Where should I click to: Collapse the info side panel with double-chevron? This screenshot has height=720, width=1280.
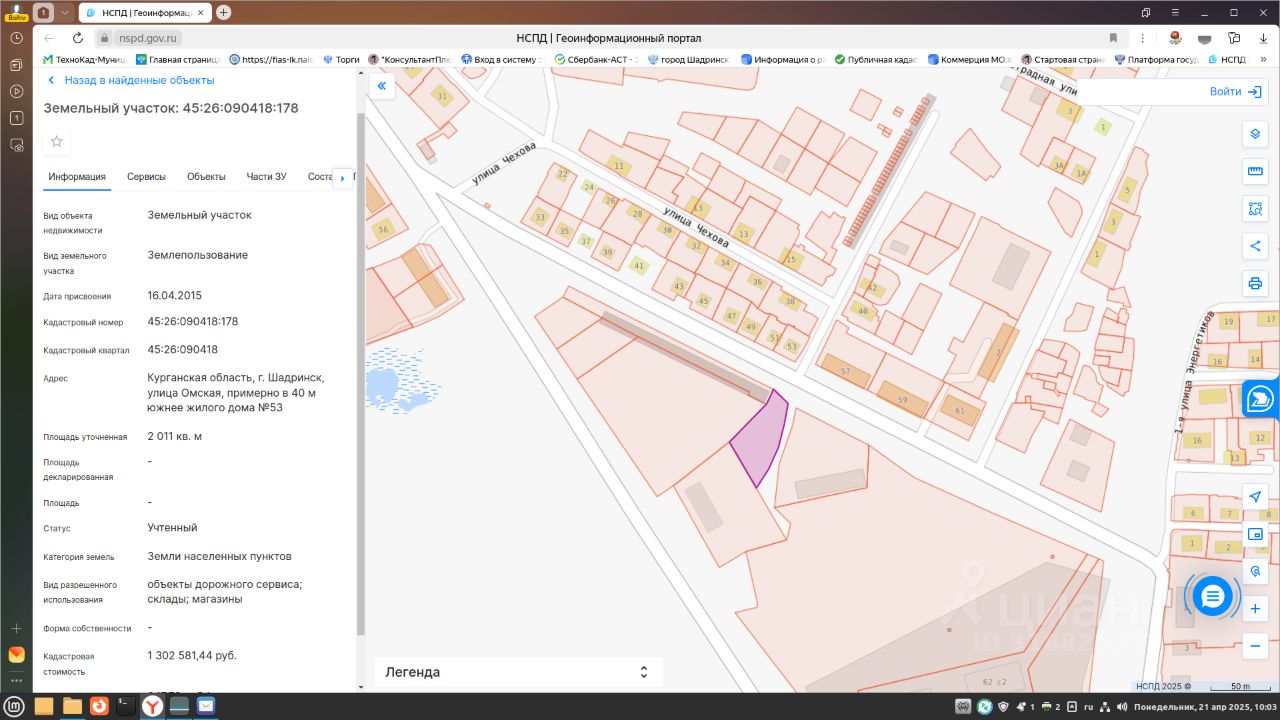point(381,86)
